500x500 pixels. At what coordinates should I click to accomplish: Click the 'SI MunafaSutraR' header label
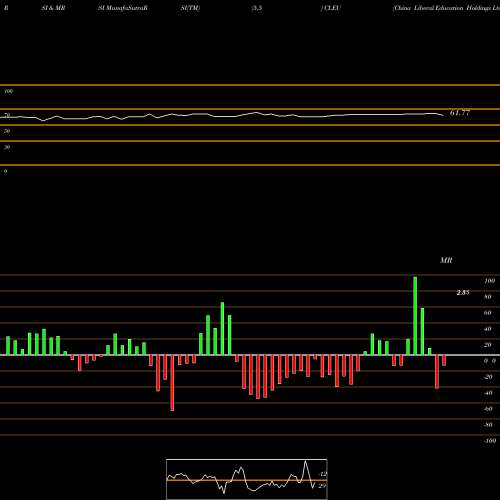tap(123, 8)
